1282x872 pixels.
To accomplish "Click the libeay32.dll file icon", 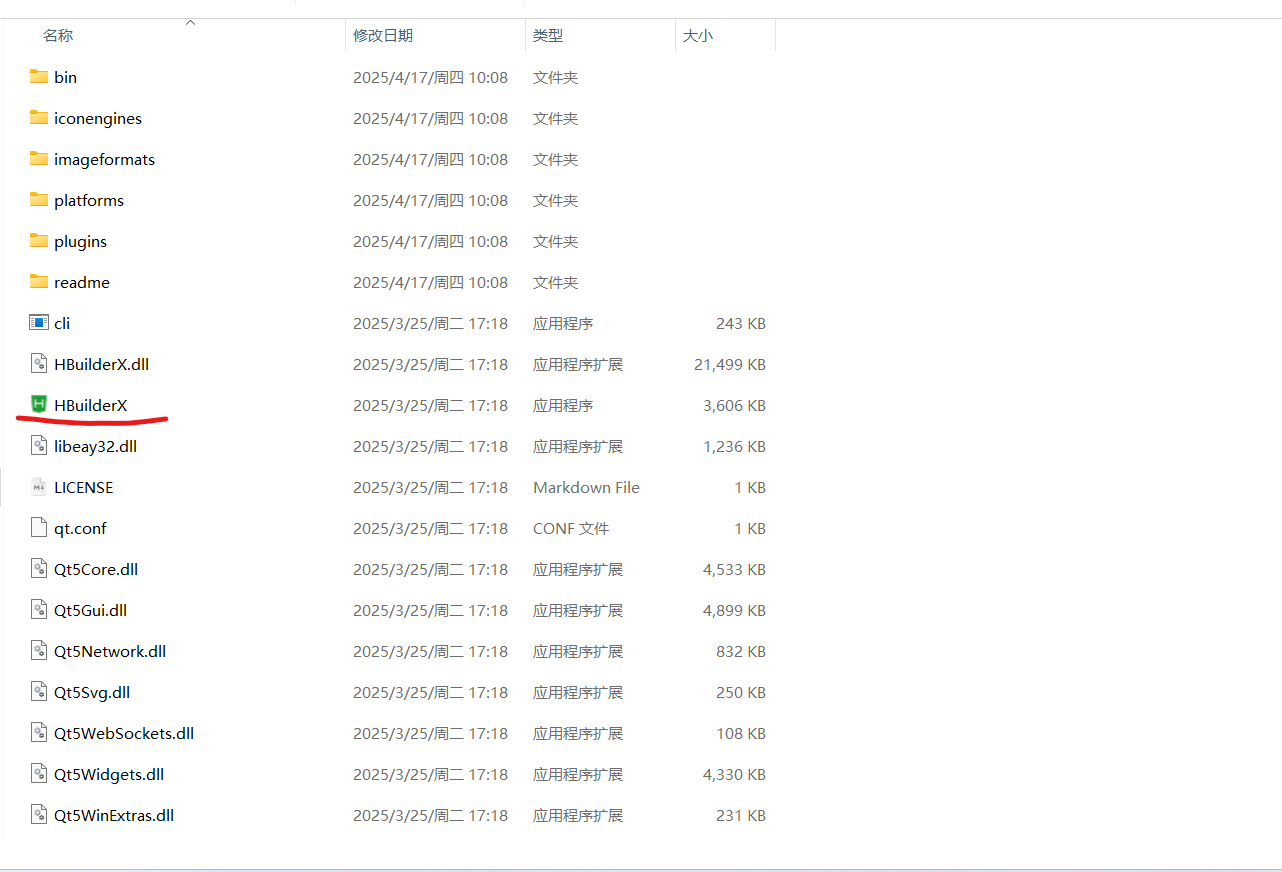I will coord(39,446).
